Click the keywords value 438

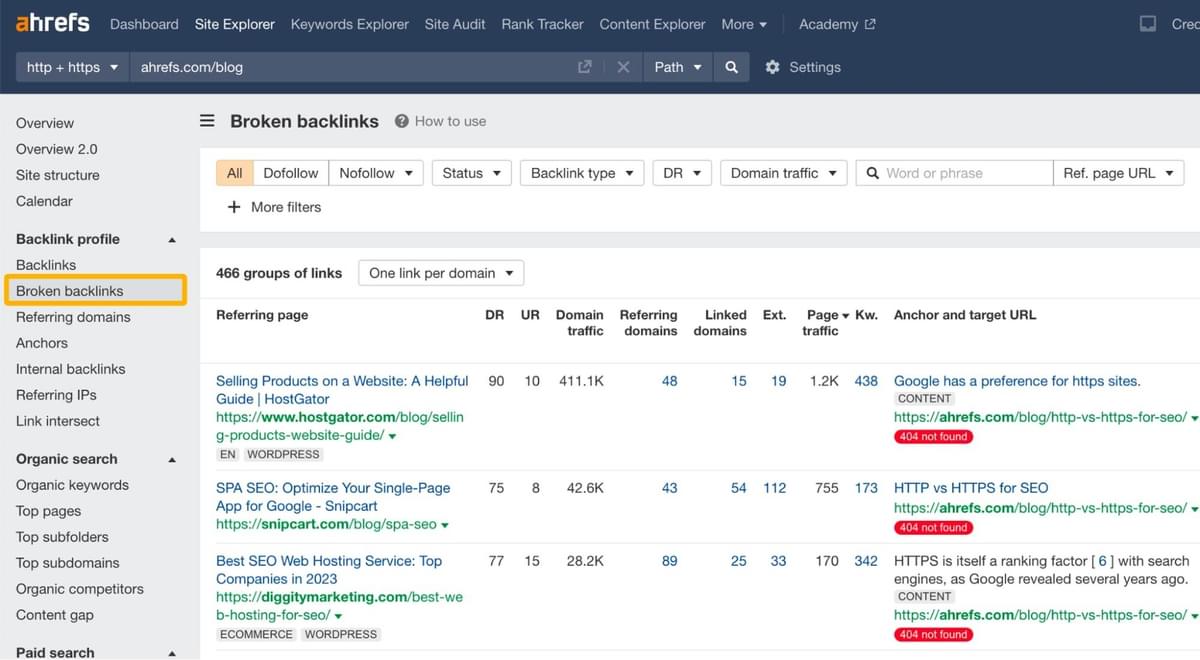(866, 381)
